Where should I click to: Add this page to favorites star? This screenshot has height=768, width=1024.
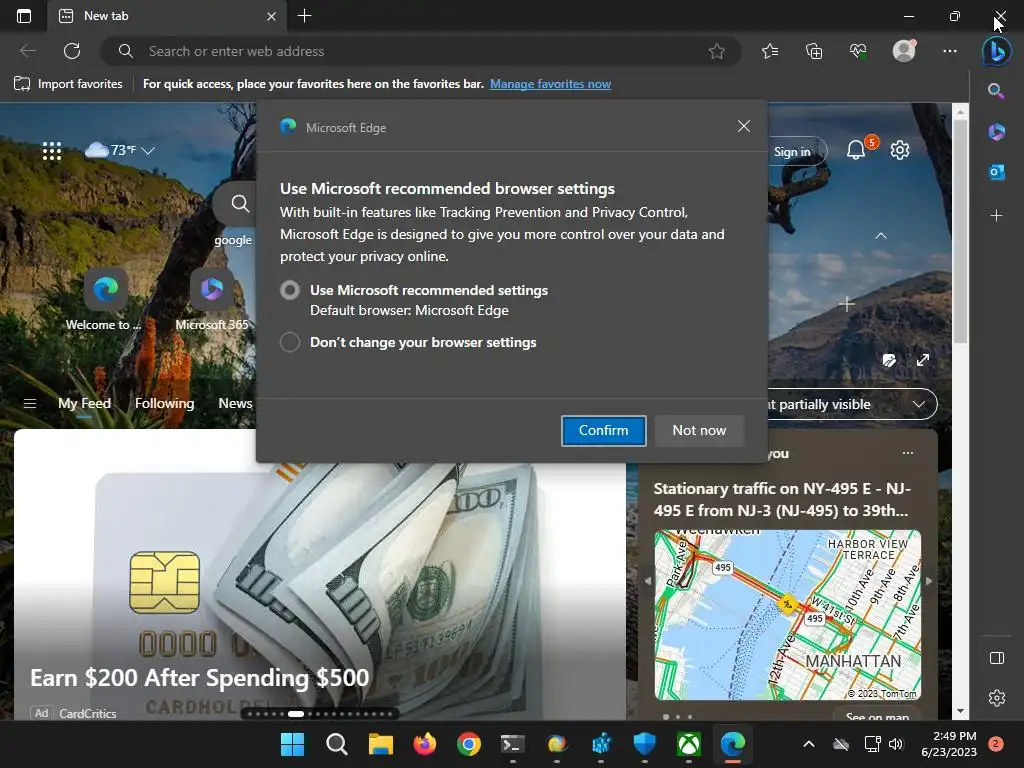coord(716,51)
